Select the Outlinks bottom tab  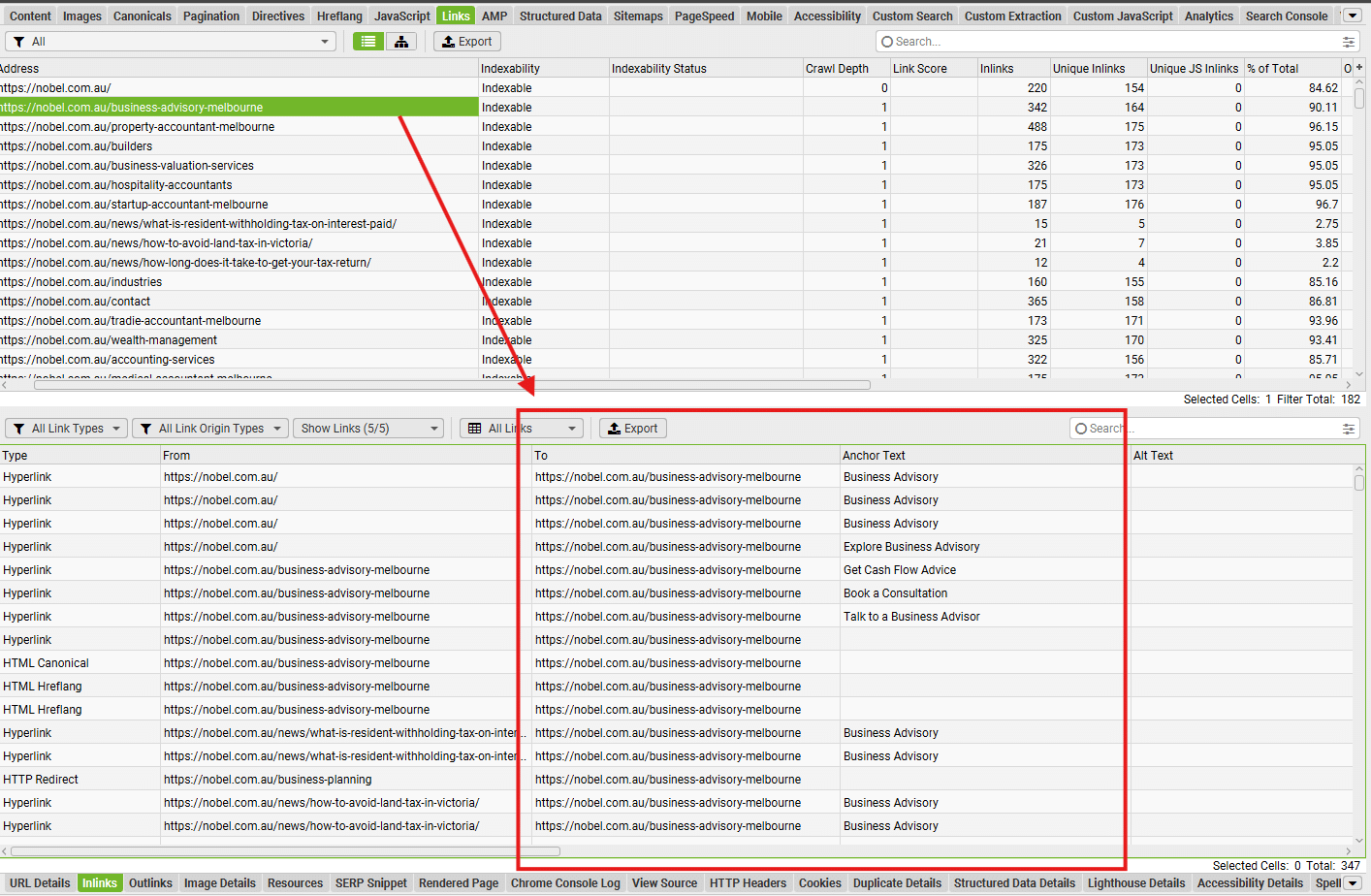point(150,883)
